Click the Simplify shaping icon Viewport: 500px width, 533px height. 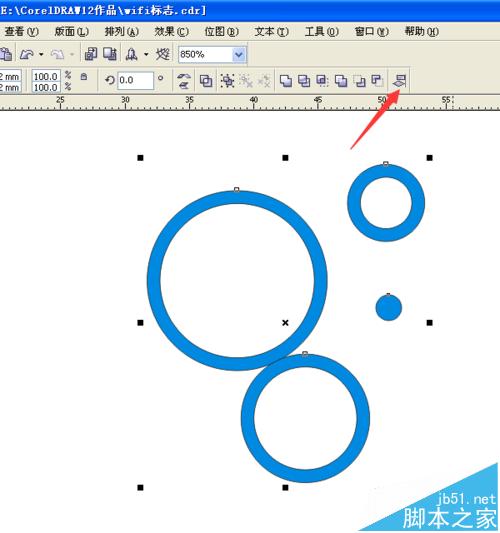[341, 81]
